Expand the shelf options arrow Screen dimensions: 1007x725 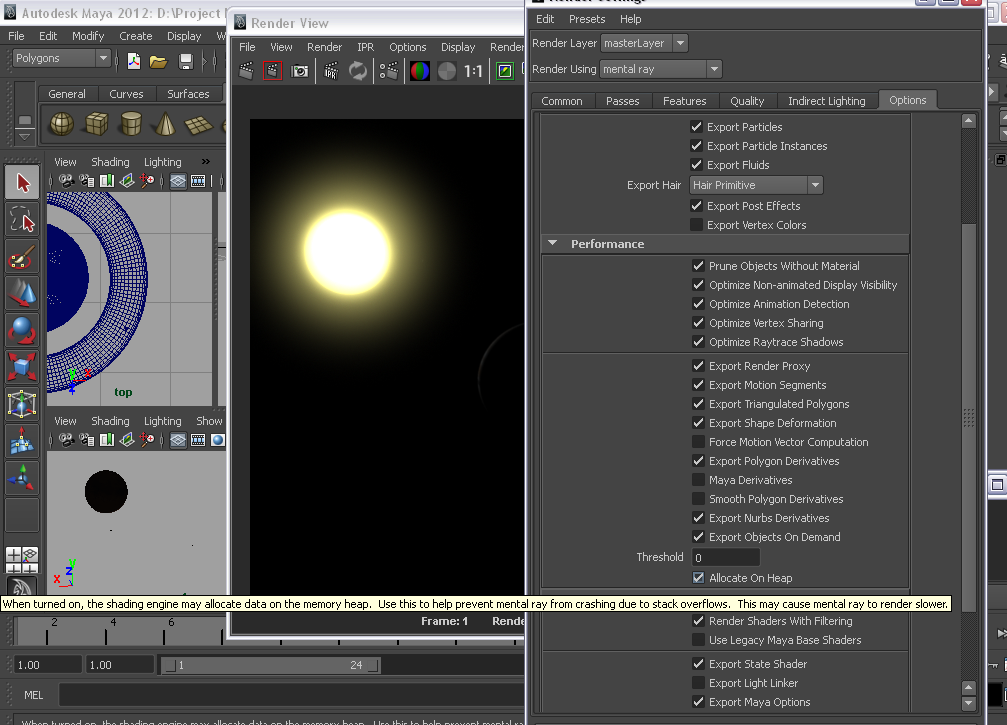click(24, 136)
